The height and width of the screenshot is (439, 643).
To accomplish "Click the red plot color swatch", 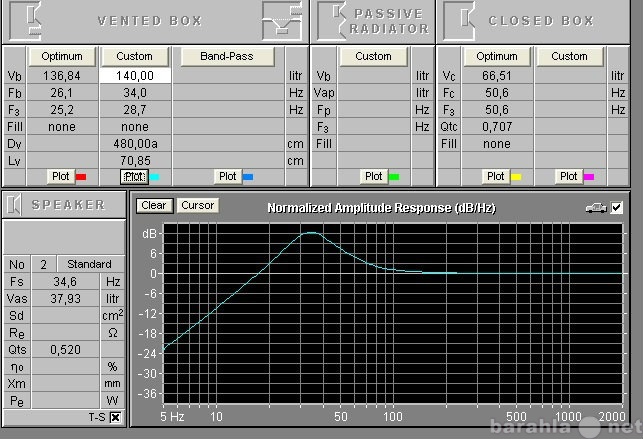I will coord(81,177).
